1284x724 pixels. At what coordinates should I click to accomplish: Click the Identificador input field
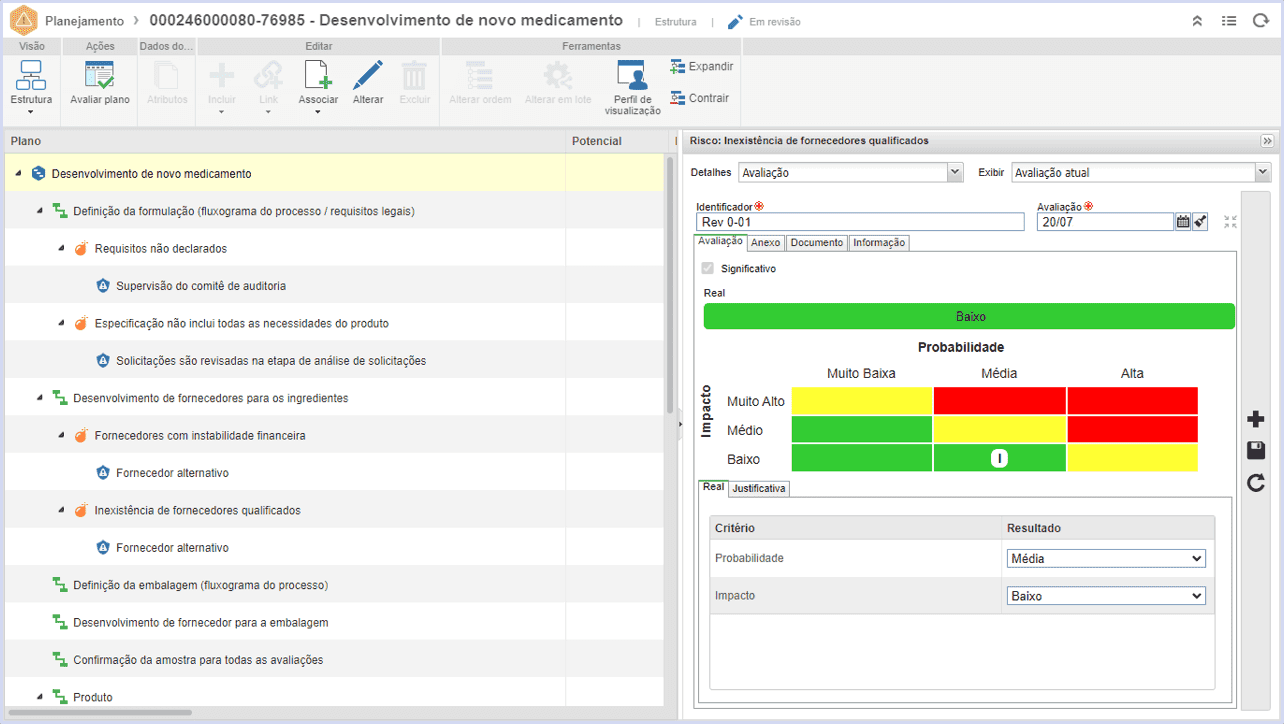861,222
